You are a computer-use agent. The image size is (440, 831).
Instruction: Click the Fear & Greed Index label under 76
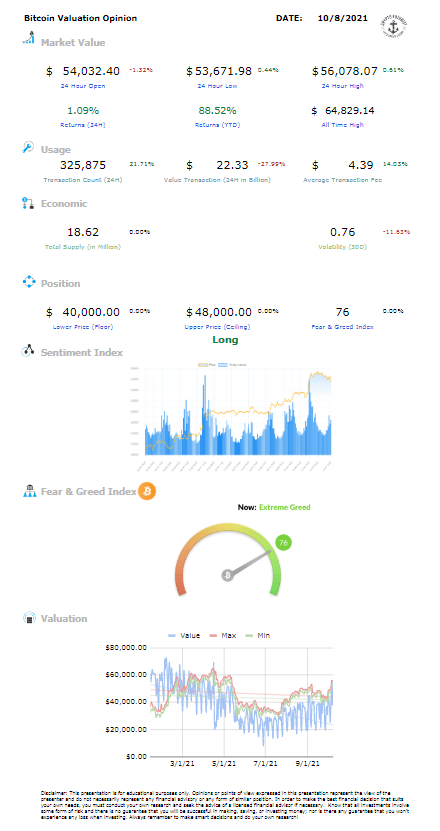click(x=342, y=327)
